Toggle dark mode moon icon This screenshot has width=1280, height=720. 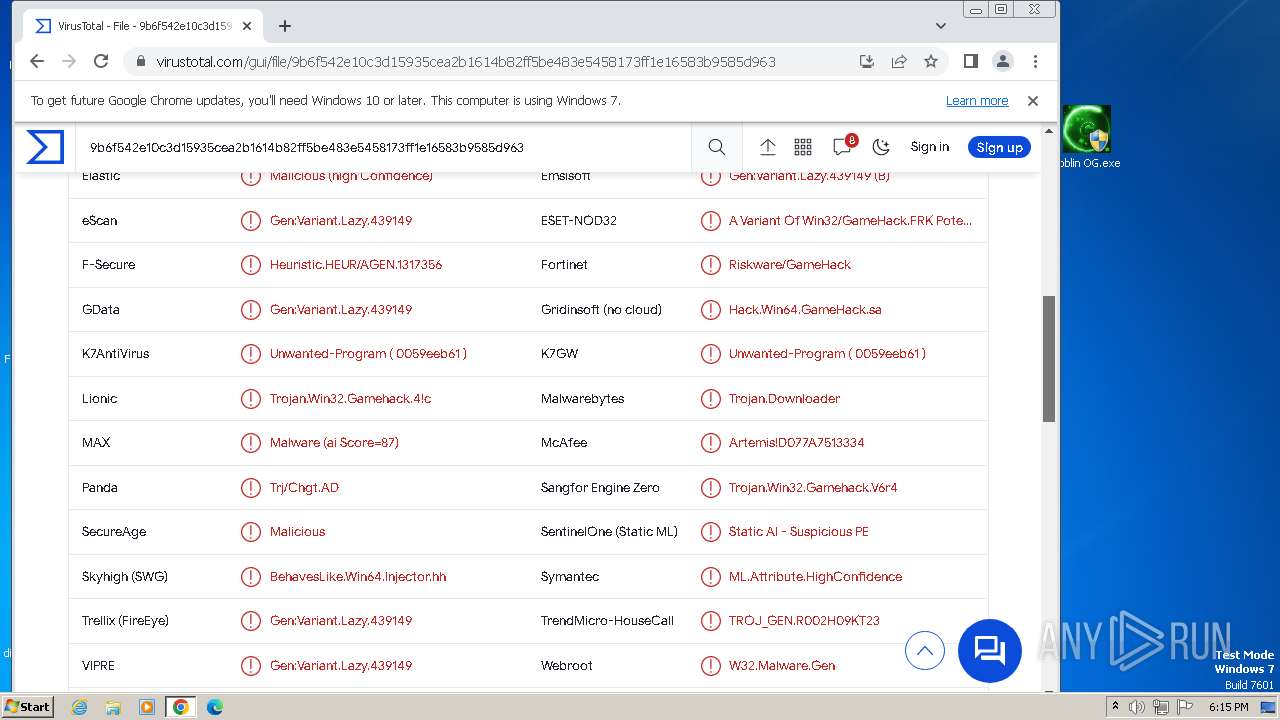(x=880, y=147)
